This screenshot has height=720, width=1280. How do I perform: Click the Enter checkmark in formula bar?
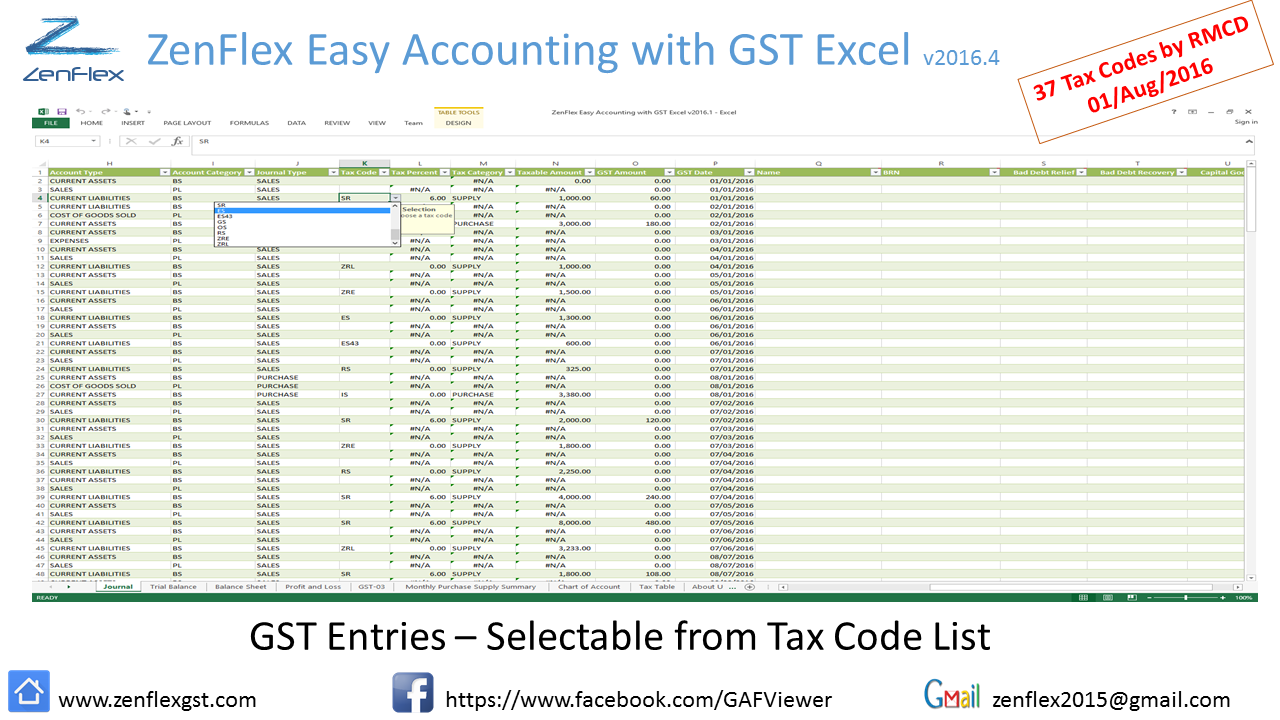point(154,142)
